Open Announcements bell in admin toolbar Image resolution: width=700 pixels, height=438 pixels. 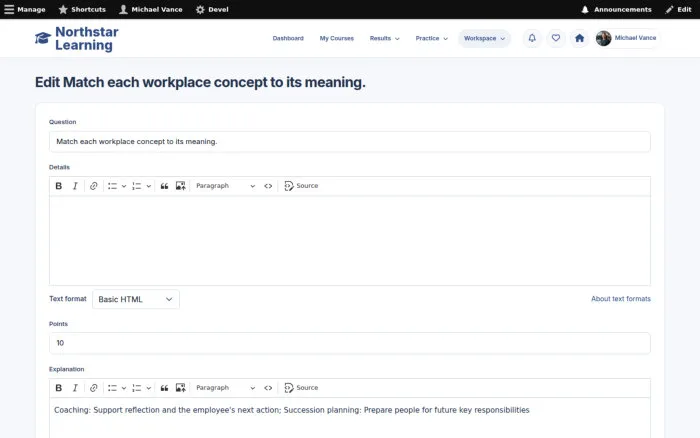point(616,9)
